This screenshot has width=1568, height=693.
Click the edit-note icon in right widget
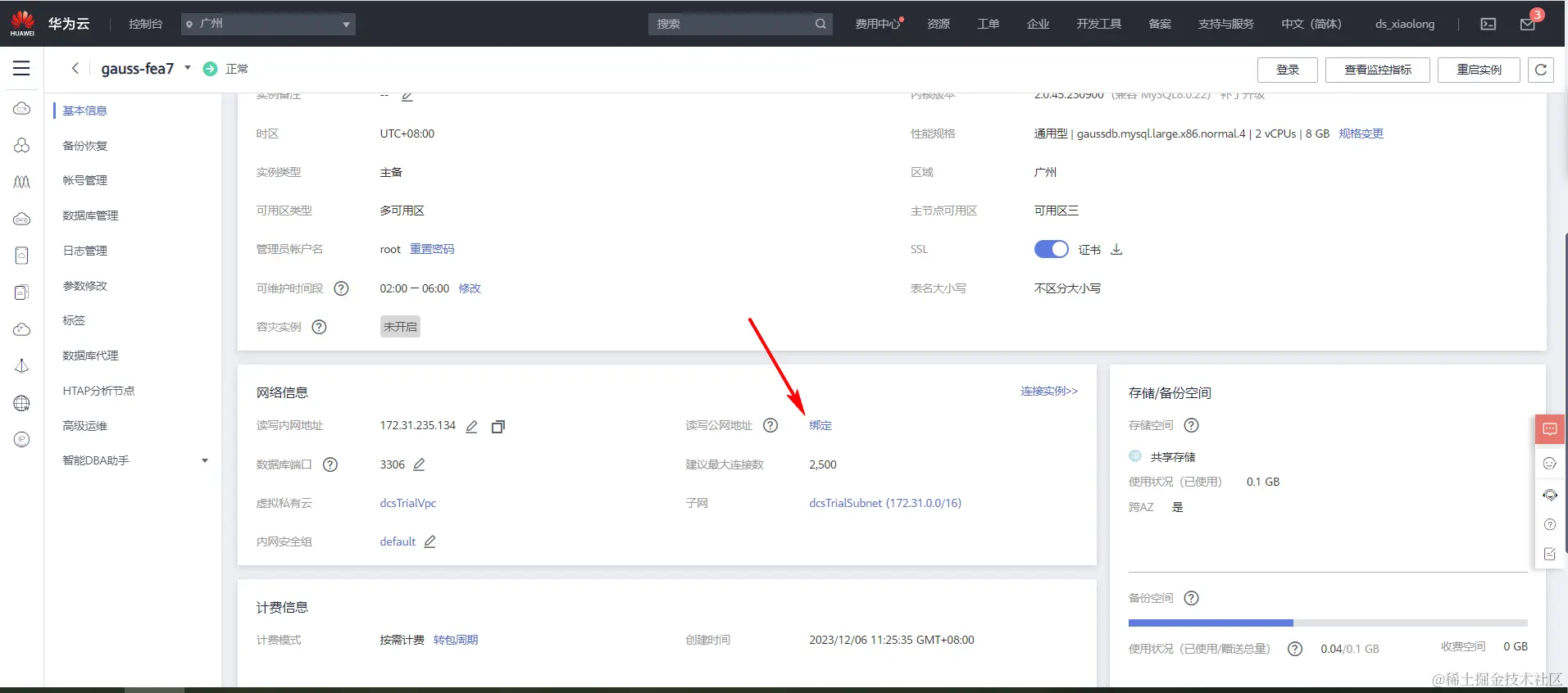coord(1550,555)
